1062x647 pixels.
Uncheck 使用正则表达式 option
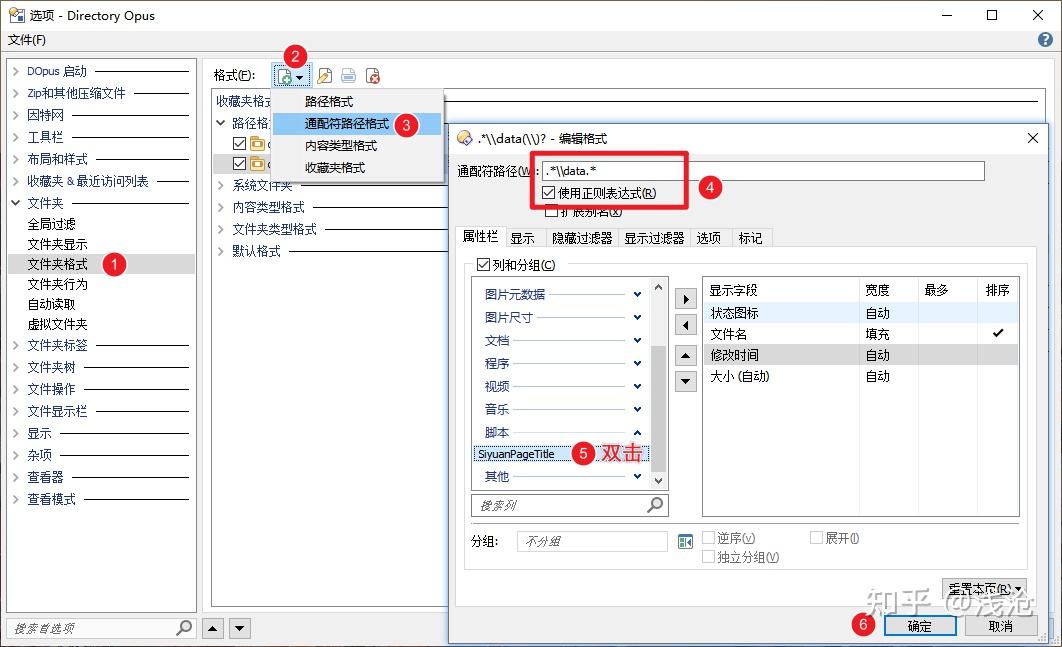[548, 190]
